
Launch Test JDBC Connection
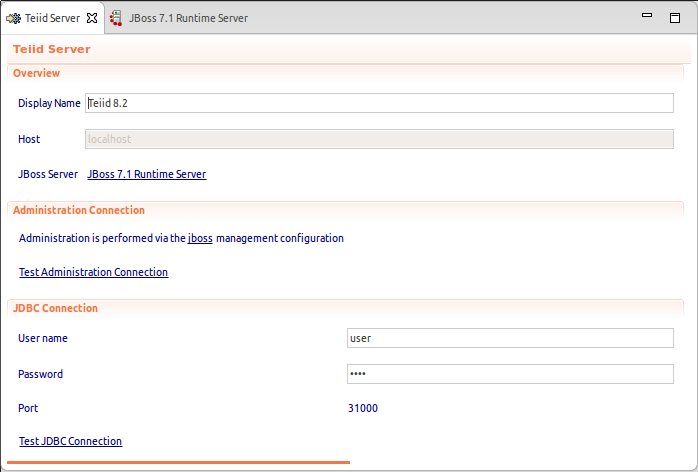point(70,441)
